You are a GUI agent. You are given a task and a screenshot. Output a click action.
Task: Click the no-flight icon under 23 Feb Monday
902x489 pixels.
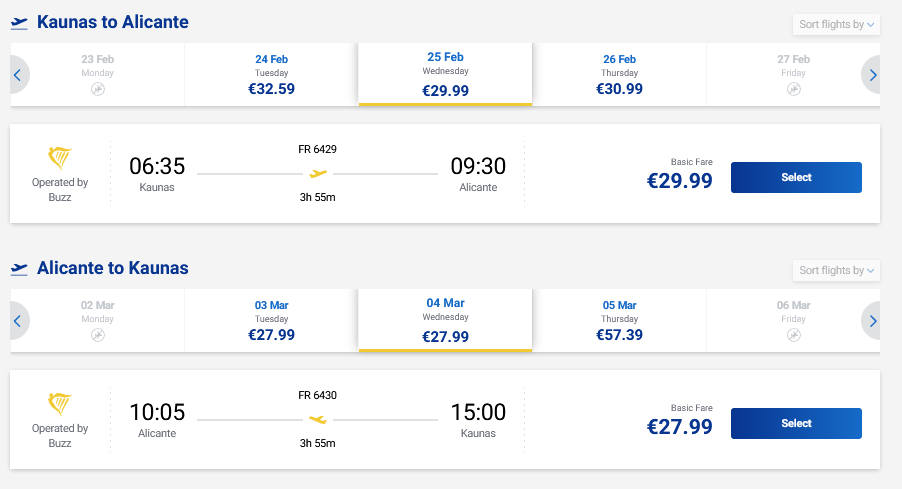(97, 89)
